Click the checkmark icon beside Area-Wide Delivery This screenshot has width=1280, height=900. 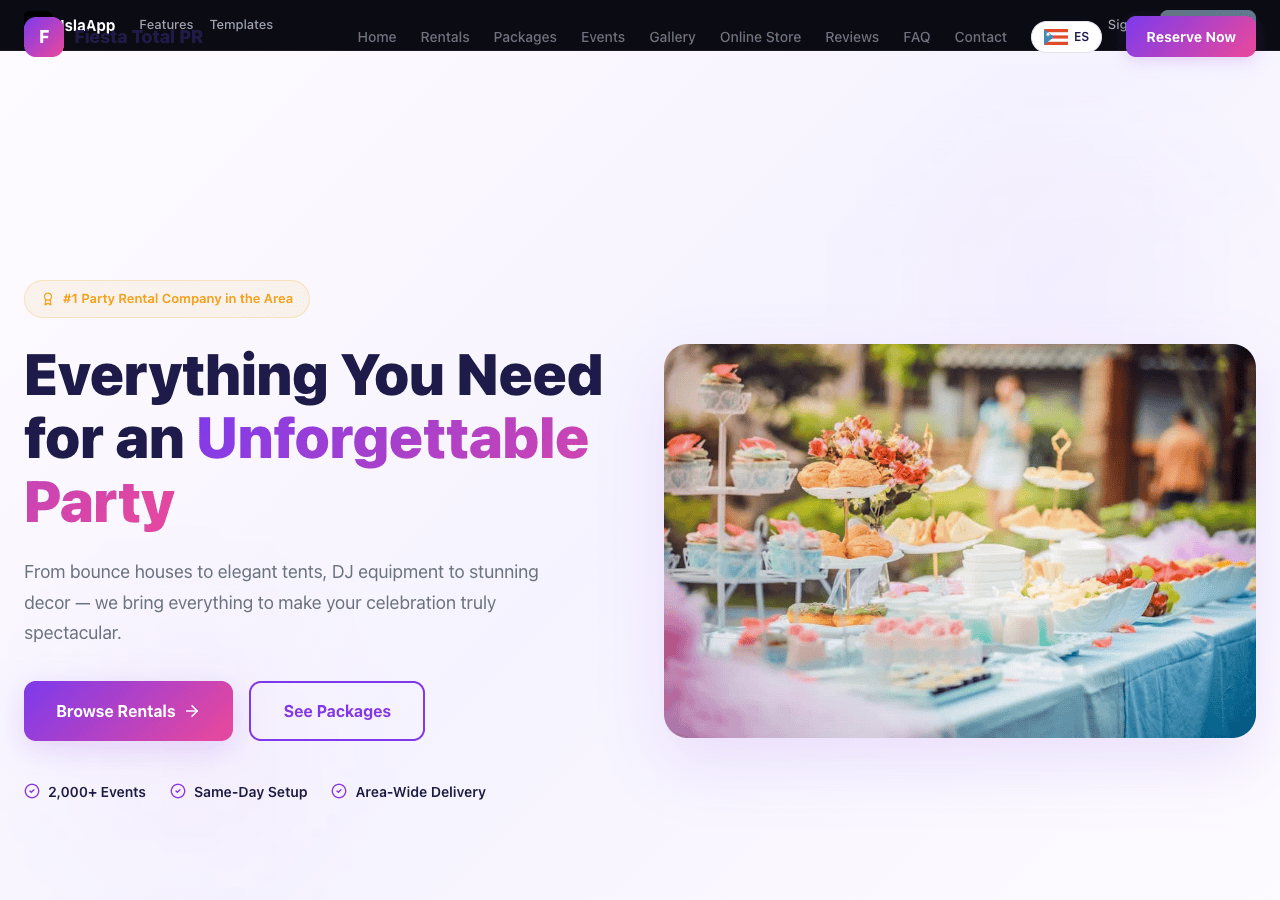(339, 791)
